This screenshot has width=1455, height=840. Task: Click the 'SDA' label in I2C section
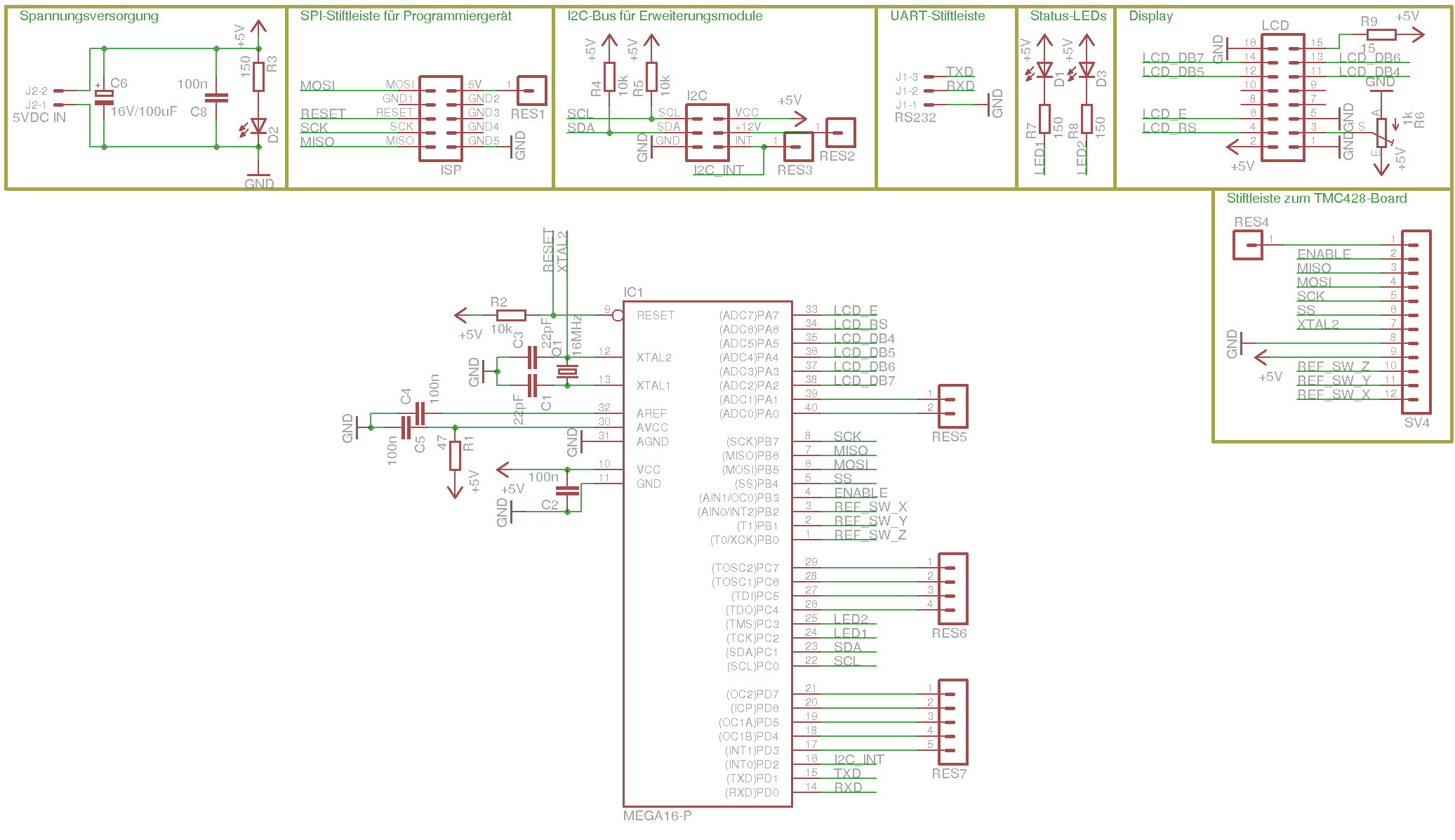pos(580,128)
